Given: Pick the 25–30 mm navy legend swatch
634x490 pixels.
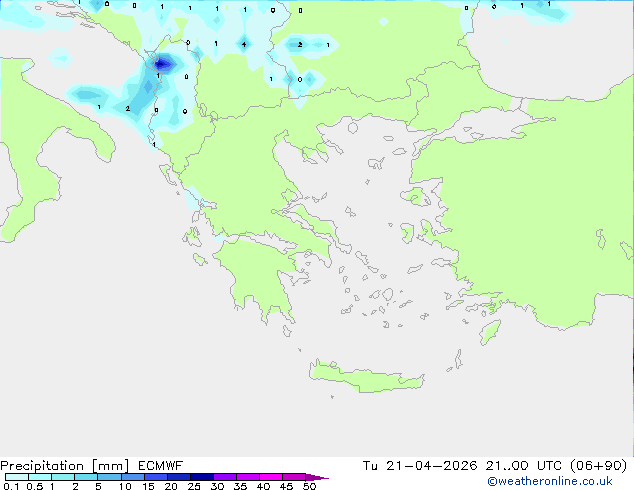Looking at the screenshot, I should pos(201,477).
